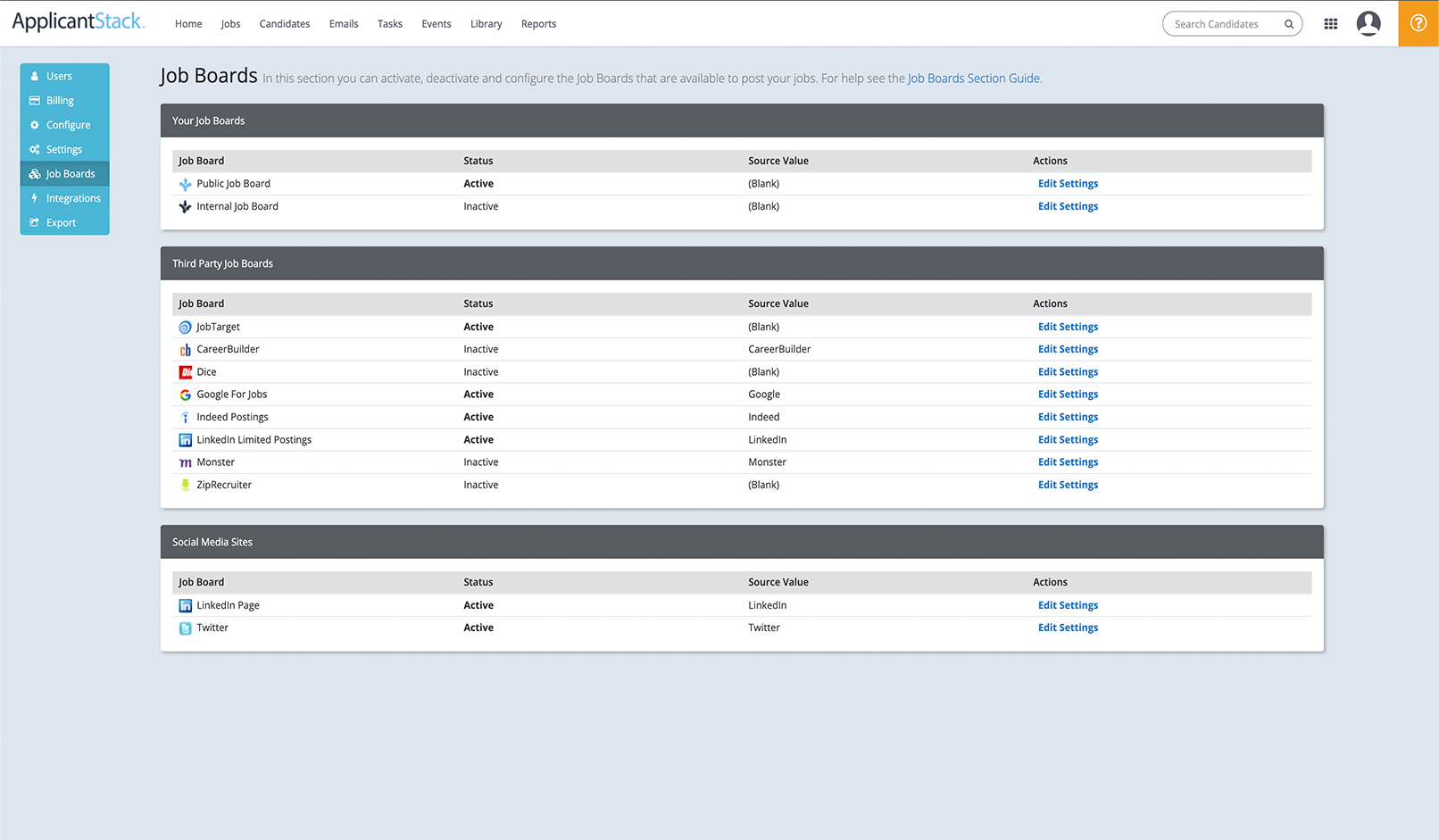
Task: Open Reports in top navigation
Action: (538, 24)
